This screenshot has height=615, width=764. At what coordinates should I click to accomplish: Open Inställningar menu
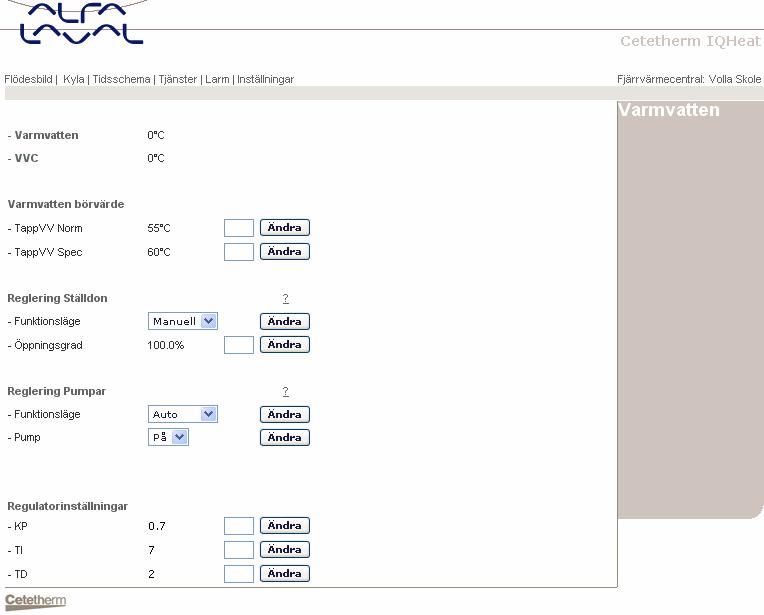[x=266, y=79]
